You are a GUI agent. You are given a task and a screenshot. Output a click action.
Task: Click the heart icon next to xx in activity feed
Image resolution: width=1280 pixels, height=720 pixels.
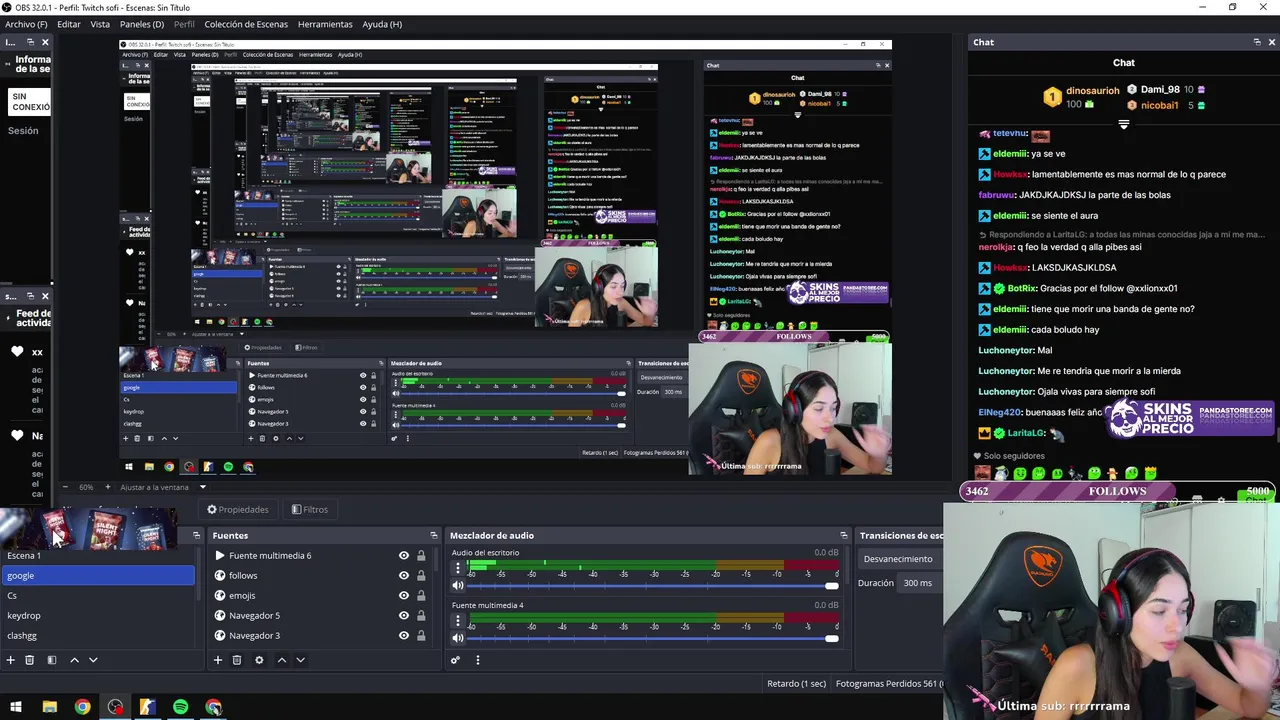point(17,352)
